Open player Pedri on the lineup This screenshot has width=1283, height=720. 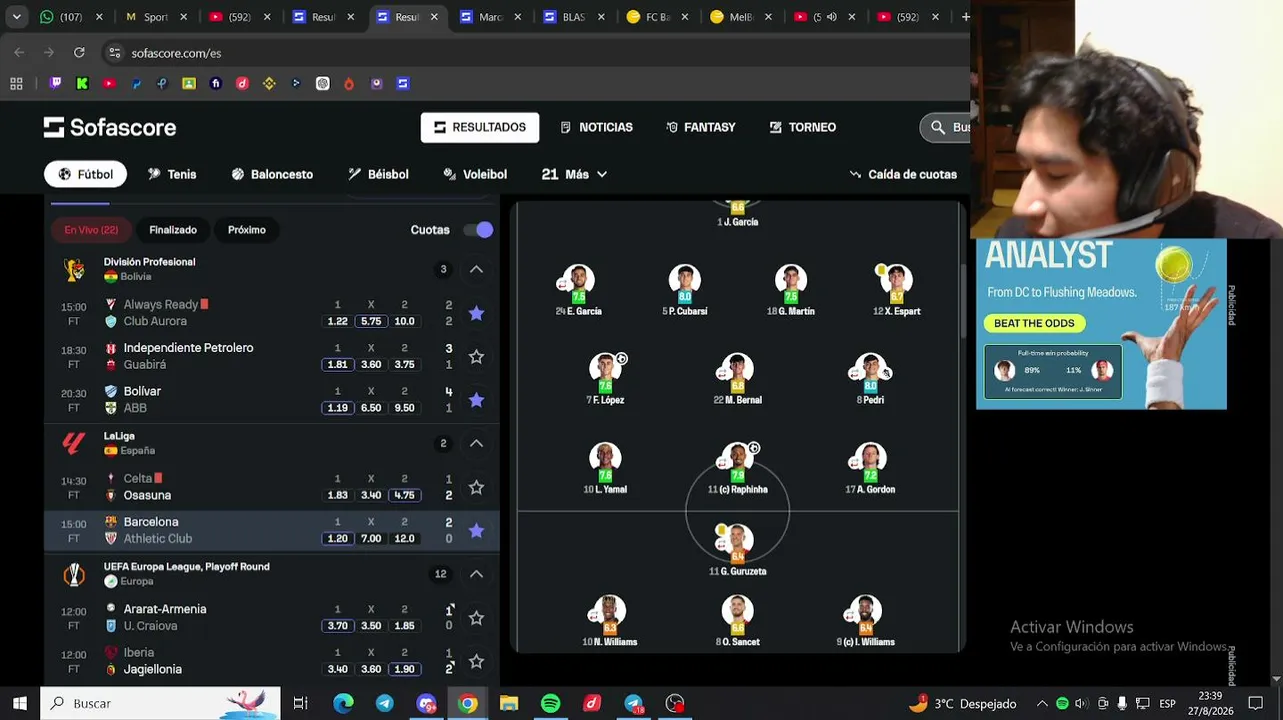pos(871,378)
